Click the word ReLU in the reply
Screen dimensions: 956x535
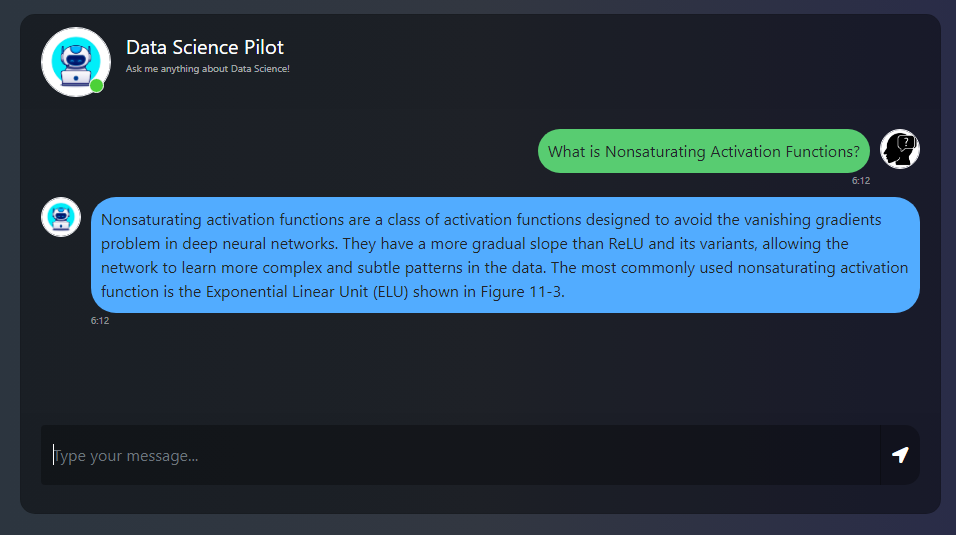coord(627,244)
